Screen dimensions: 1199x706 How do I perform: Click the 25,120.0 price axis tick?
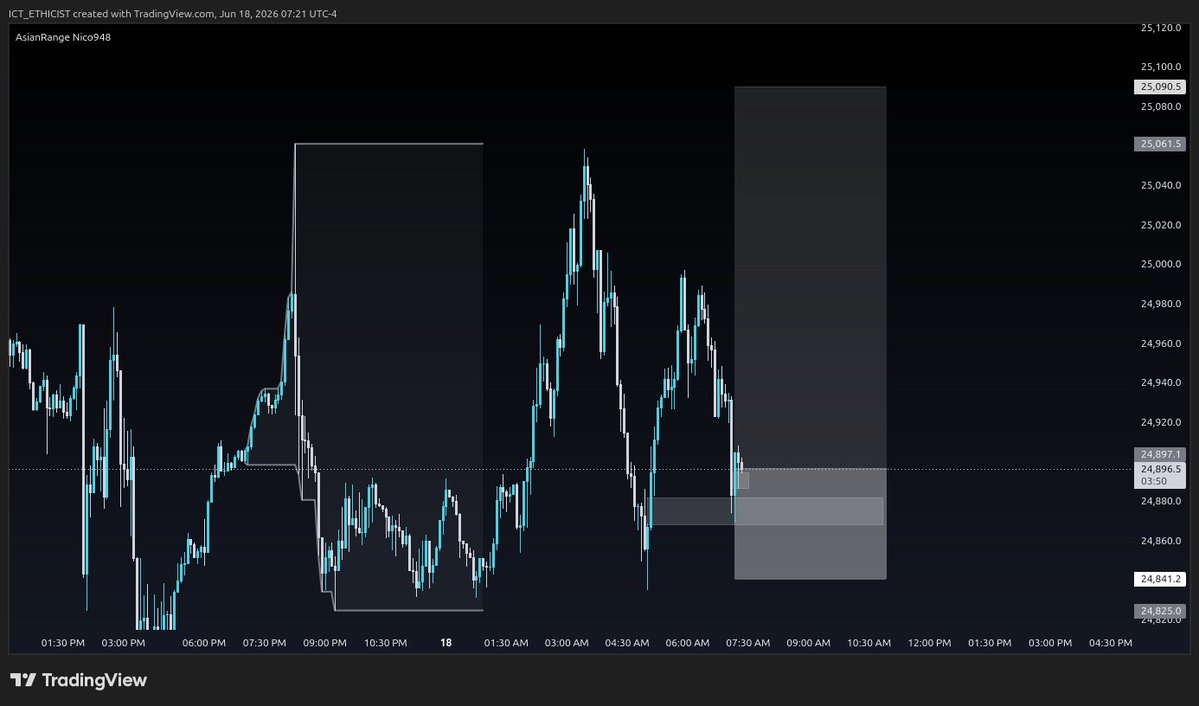point(1161,28)
